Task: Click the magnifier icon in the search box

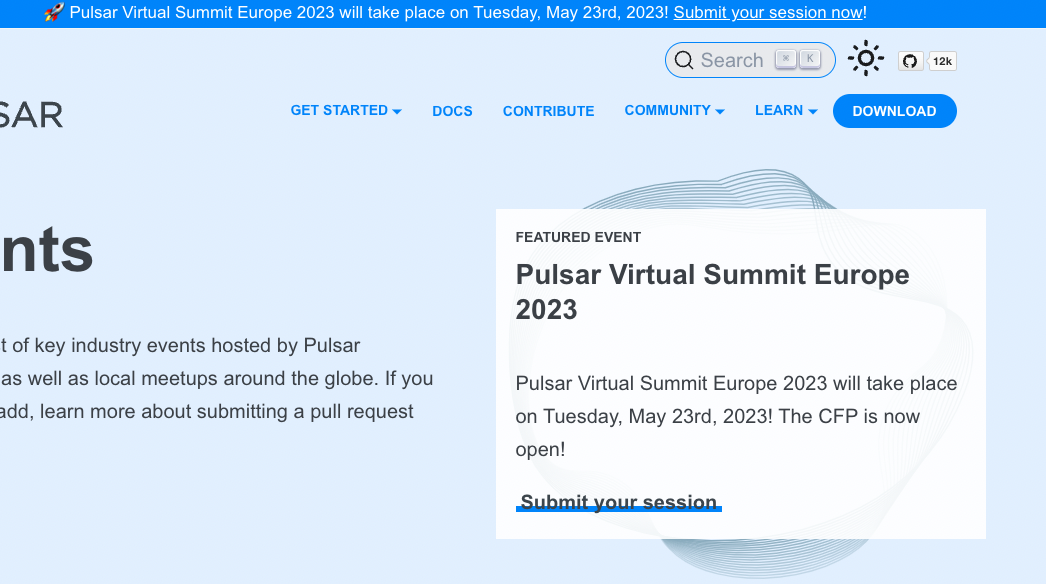Action: pos(684,60)
